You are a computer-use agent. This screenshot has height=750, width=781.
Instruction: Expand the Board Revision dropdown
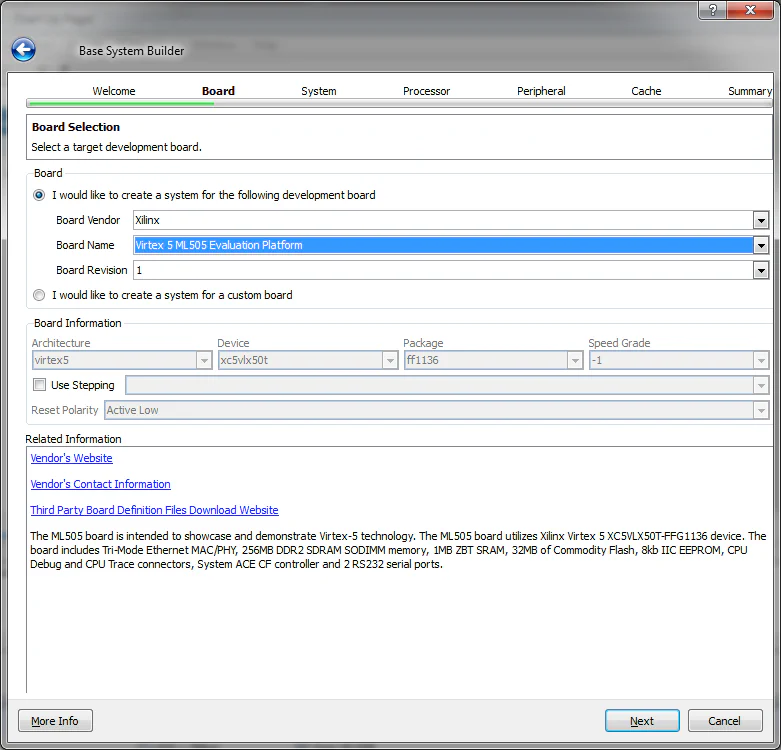[x=761, y=270]
